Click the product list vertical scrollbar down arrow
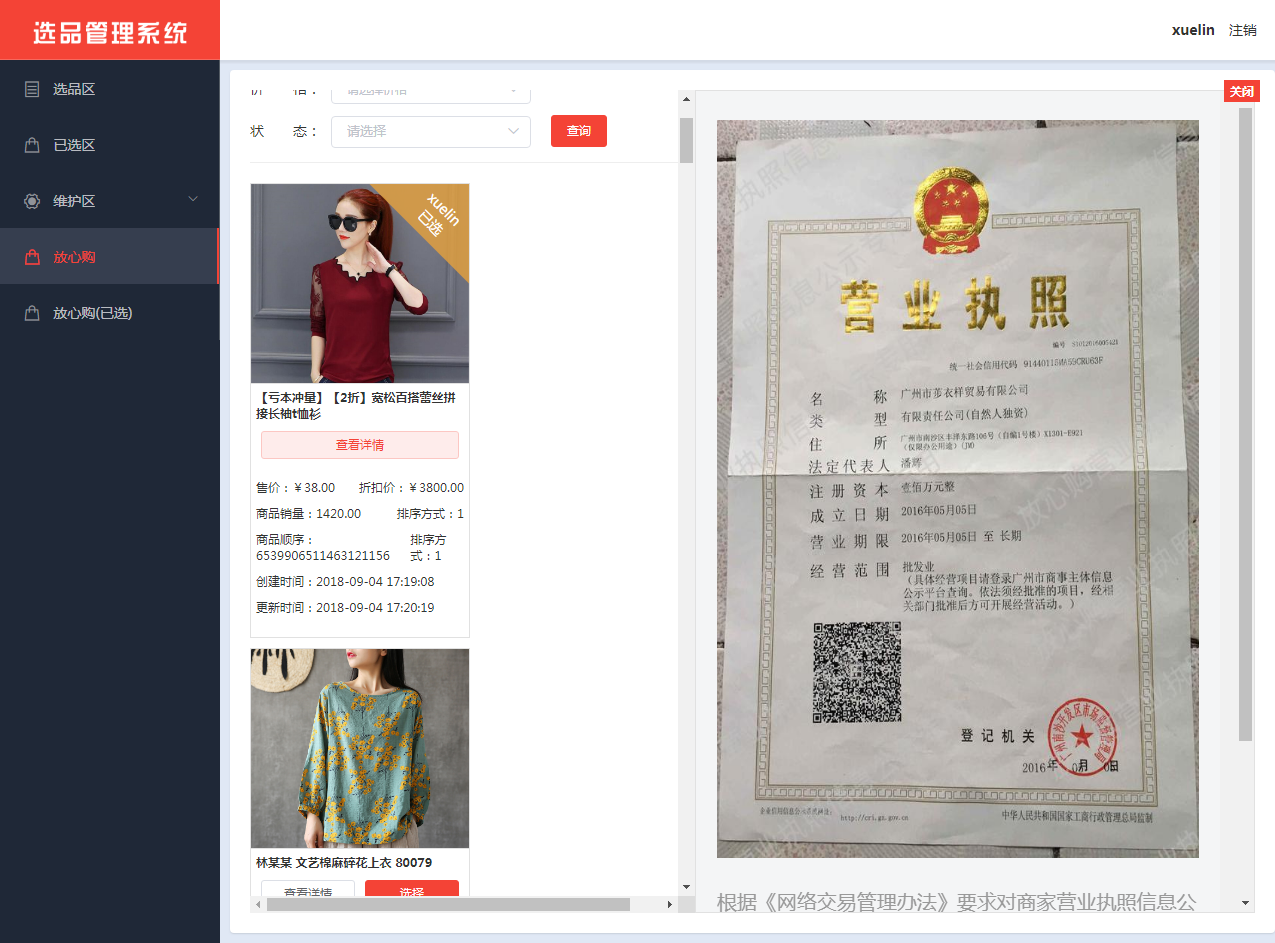The width and height of the screenshot is (1275, 943). click(686, 887)
